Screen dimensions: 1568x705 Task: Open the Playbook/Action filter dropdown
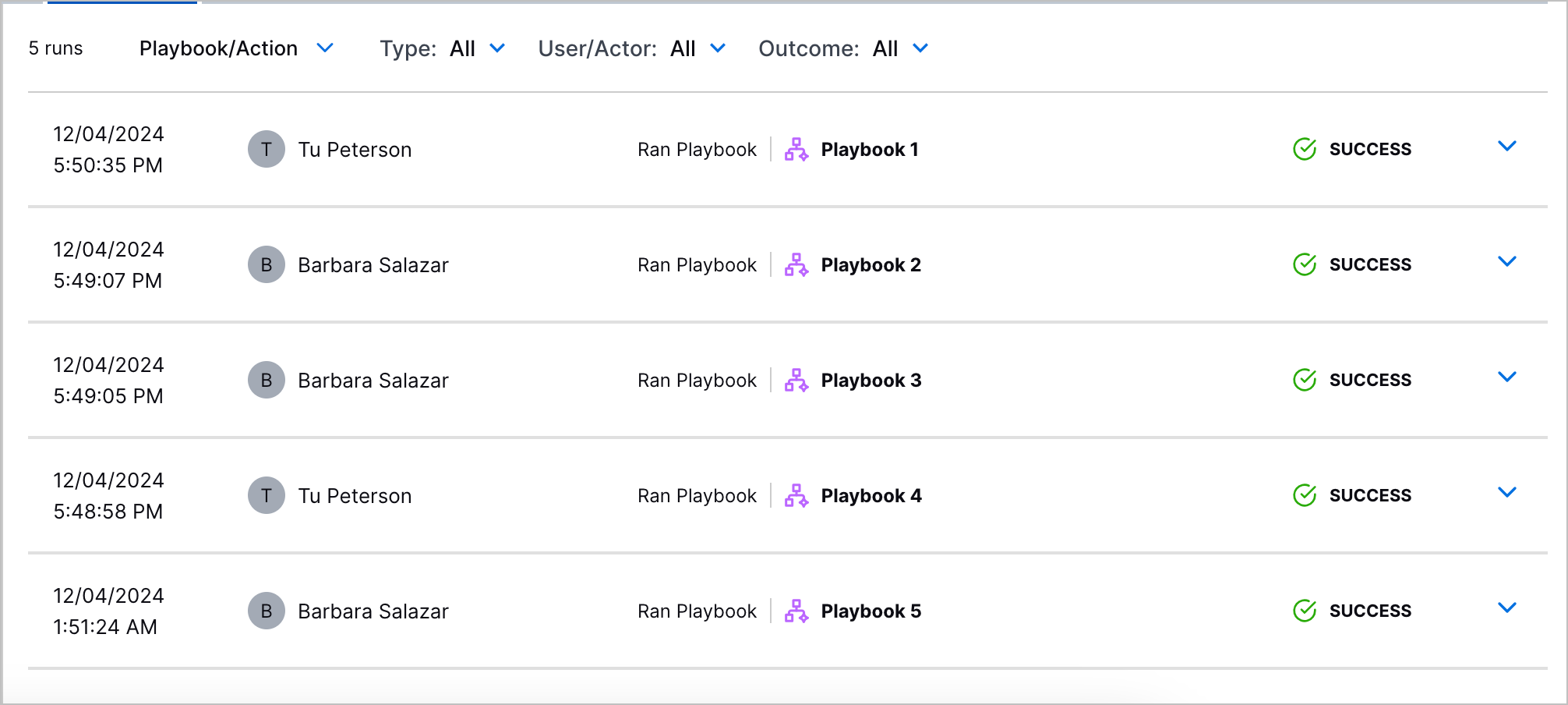coord(236,48)
